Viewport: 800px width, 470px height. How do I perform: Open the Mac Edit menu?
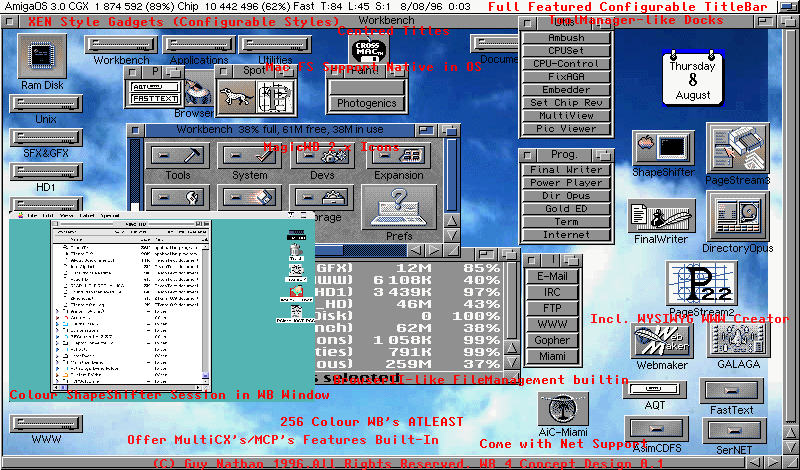(x=48, y=216)
